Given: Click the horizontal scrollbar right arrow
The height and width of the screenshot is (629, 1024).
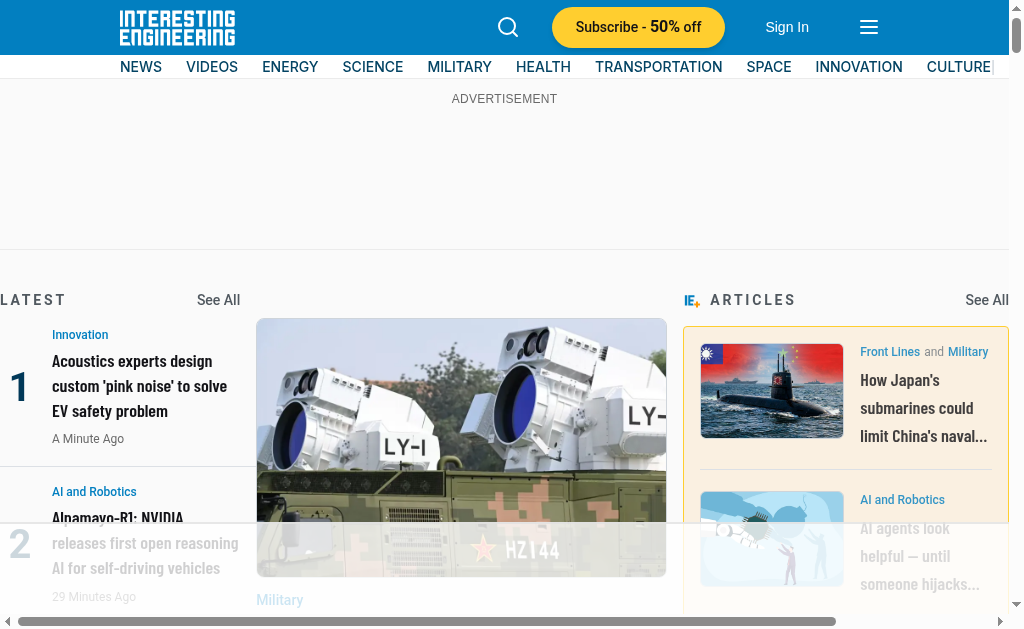Looking at the screenshot, I should tap(1000, 621).
